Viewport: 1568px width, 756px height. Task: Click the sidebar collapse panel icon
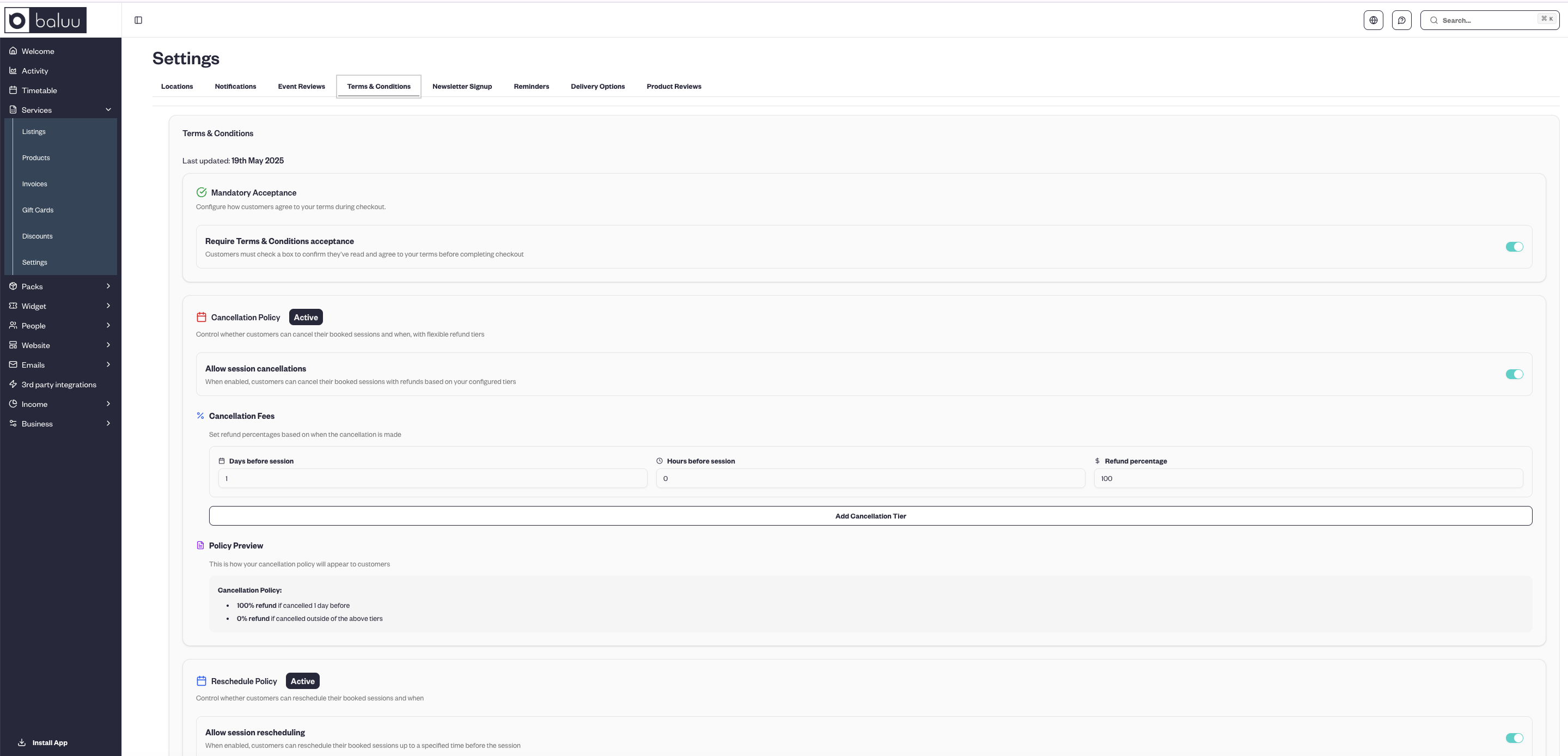point(138,20)
